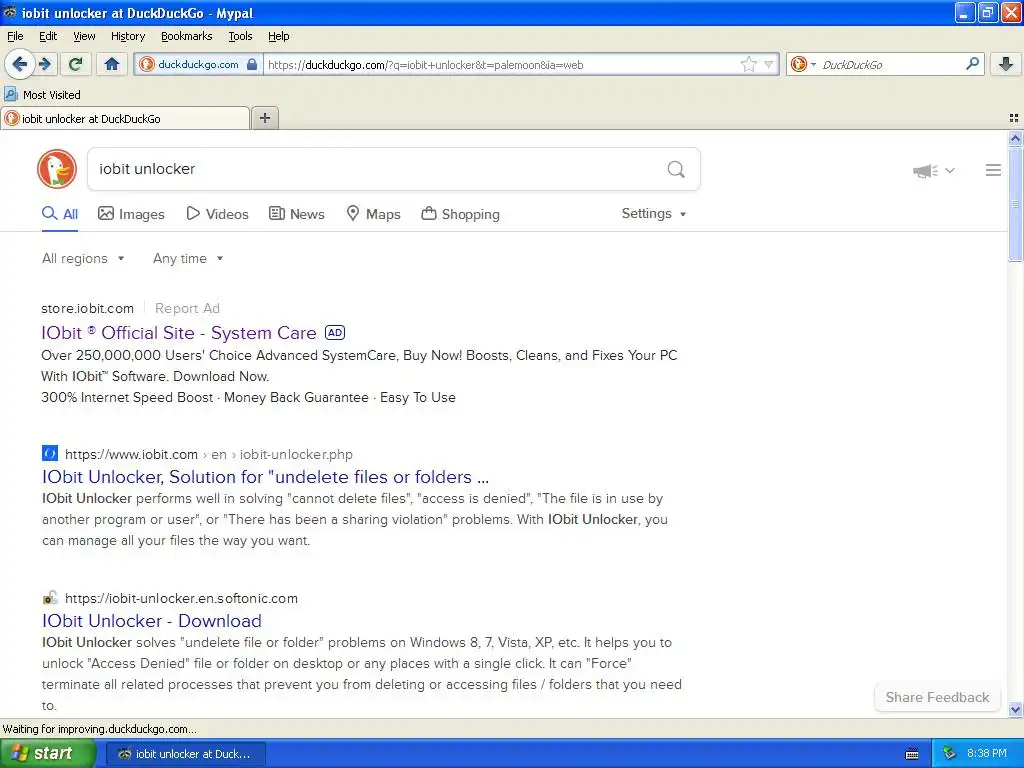The image size is (1024, 768).
Task: Click the softonic result favicon
Action: pyautogui.click(x=50, y=598)
